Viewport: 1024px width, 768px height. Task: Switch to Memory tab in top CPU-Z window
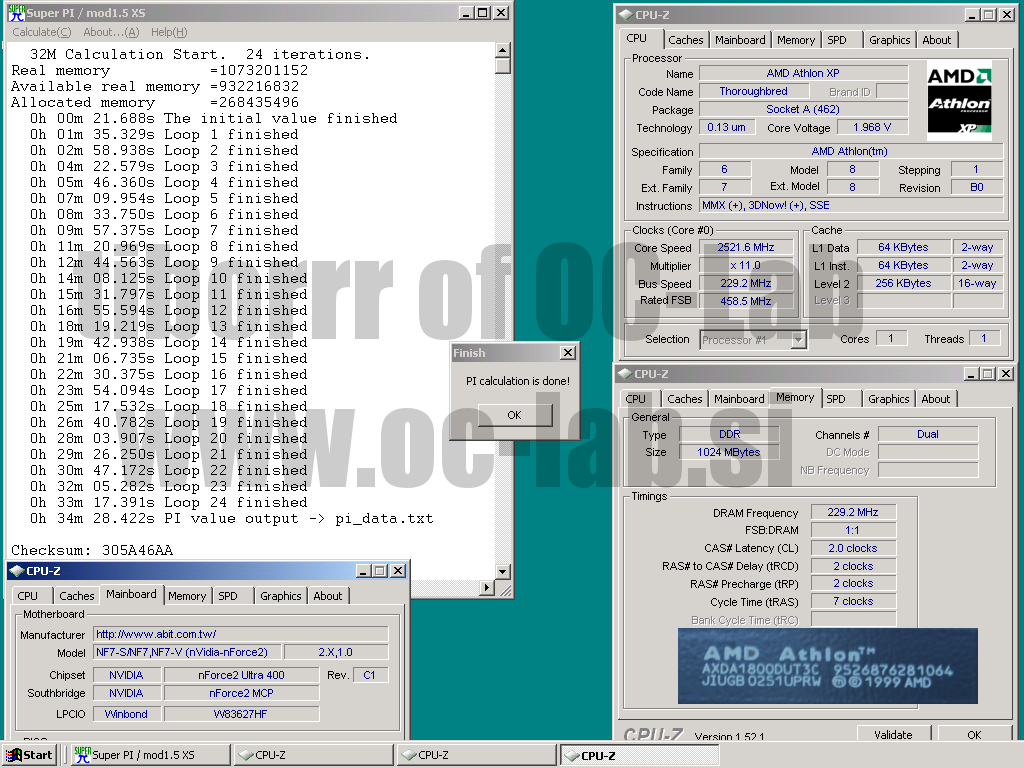tap(795, 40)
